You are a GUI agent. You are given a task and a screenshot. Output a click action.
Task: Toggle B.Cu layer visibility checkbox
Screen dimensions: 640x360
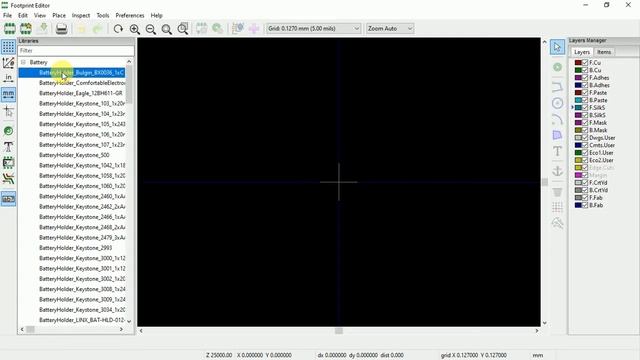click(x=585, y=70)
